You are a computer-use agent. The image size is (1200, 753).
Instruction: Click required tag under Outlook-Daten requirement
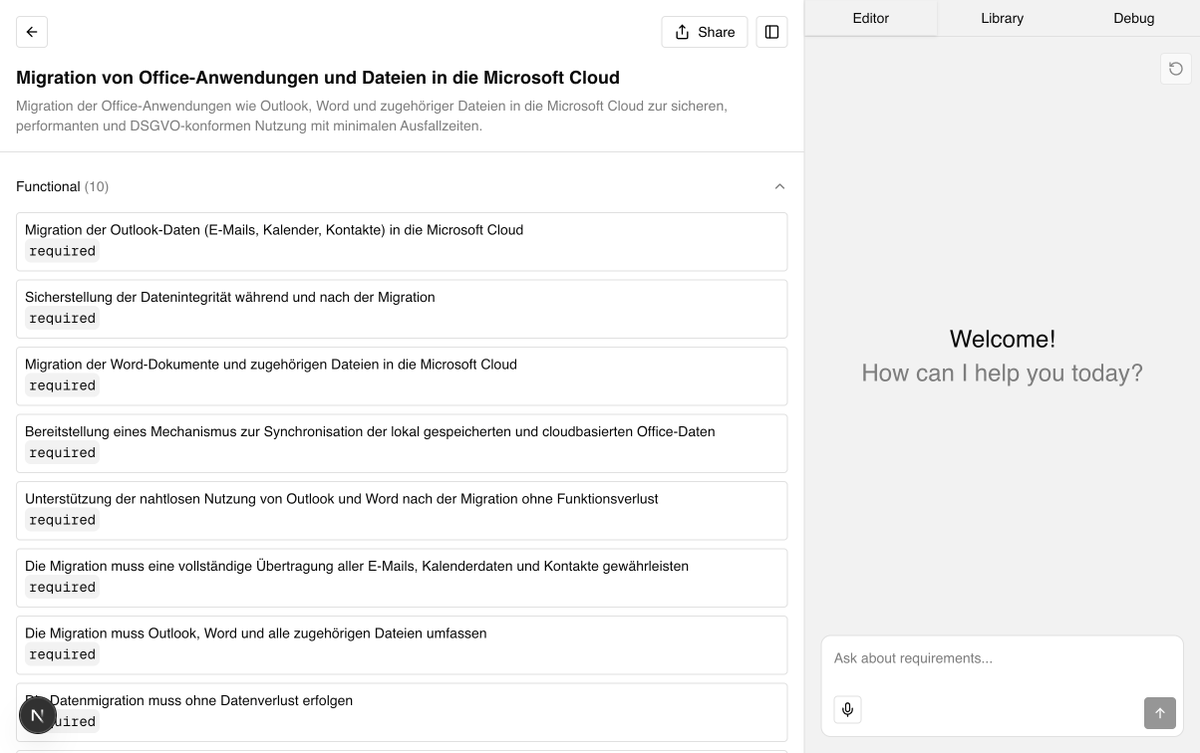pyautogui.click(x=62, y=251)
